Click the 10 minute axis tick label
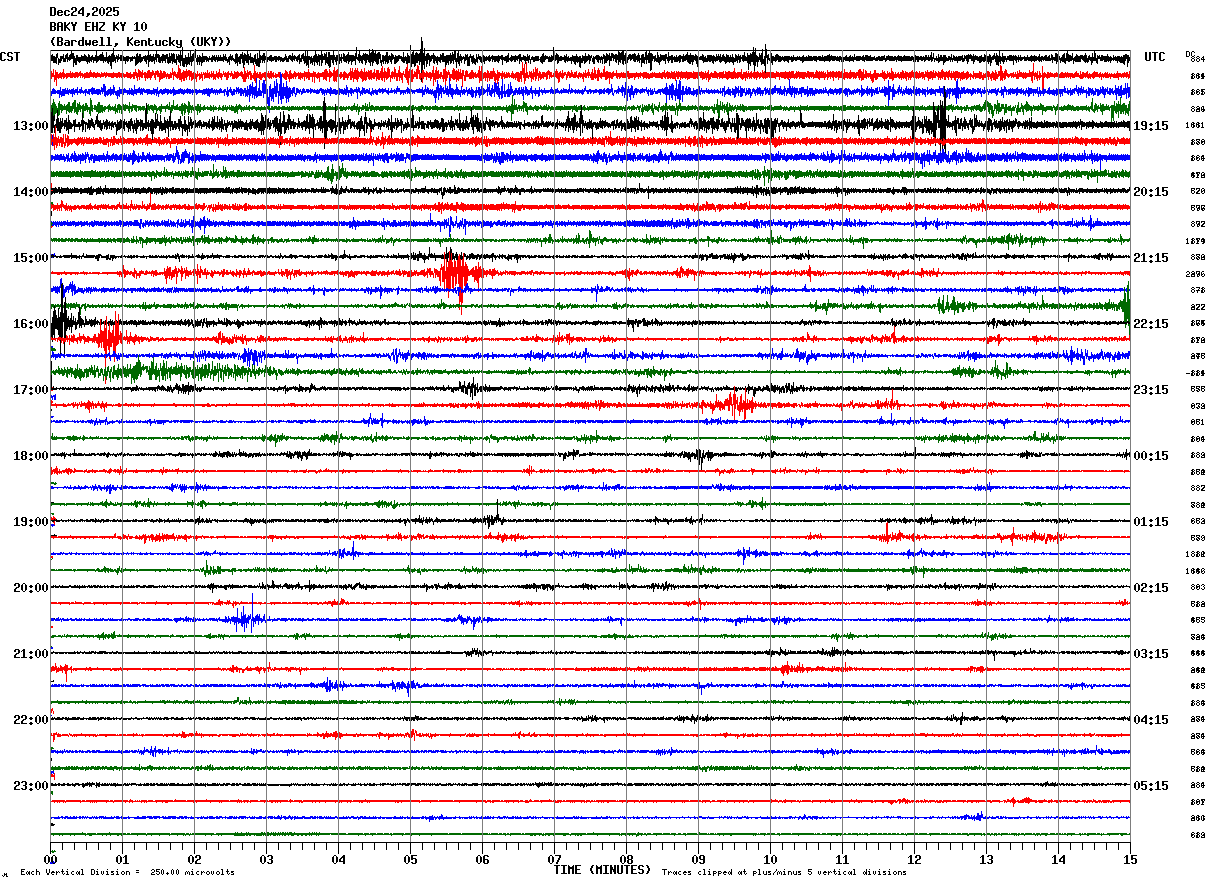 click(770, 859)
